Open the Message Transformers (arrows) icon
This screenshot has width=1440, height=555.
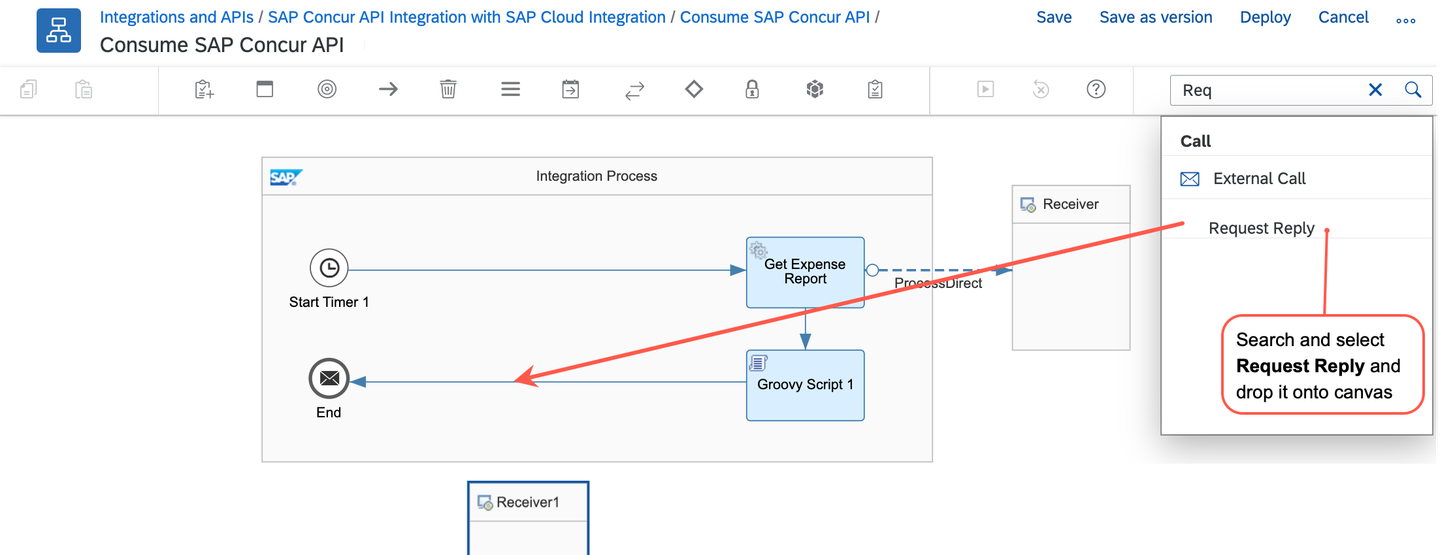(634, 90)
